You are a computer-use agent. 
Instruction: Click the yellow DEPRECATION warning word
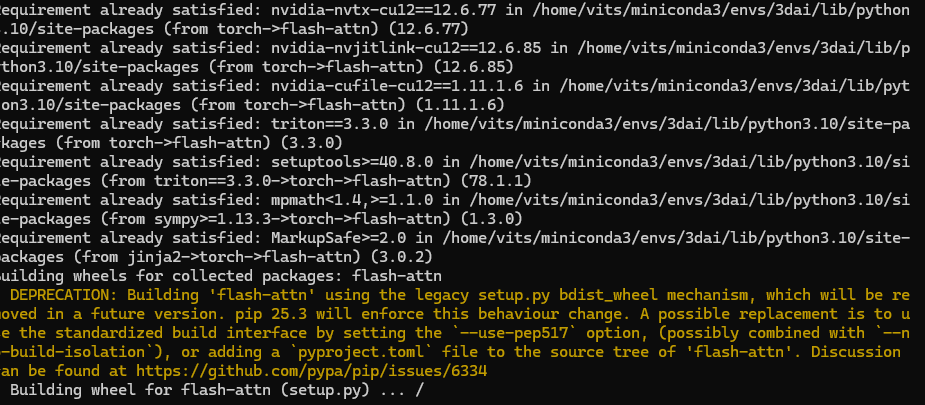coord(60,295)
